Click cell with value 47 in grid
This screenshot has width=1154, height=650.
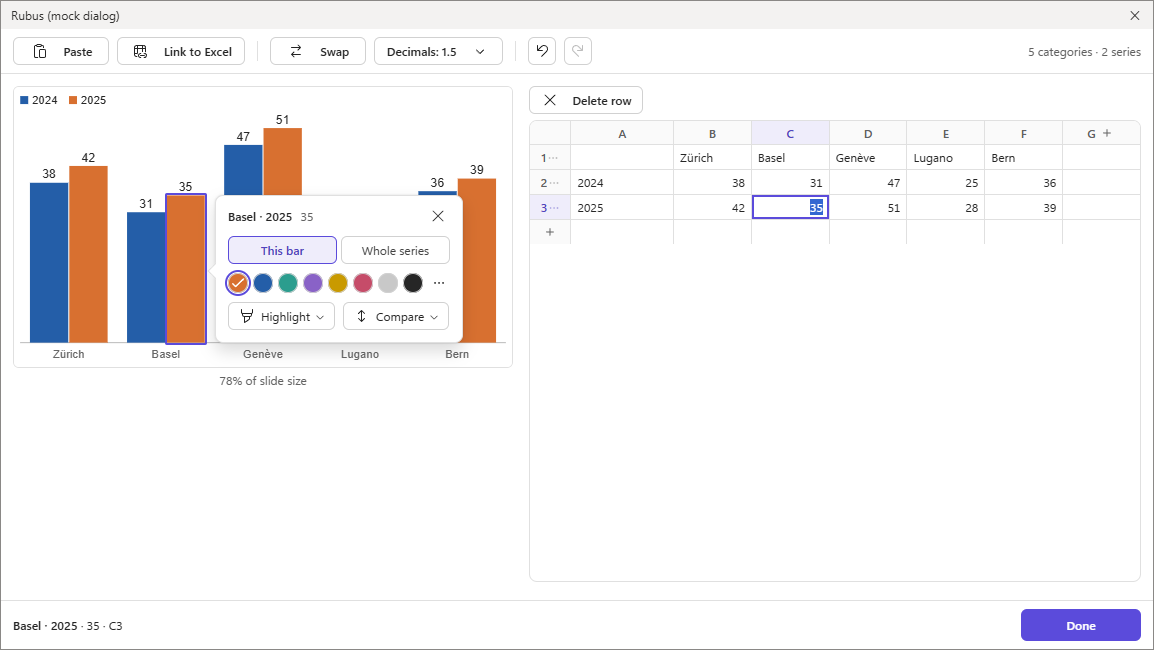click(868, 183)
